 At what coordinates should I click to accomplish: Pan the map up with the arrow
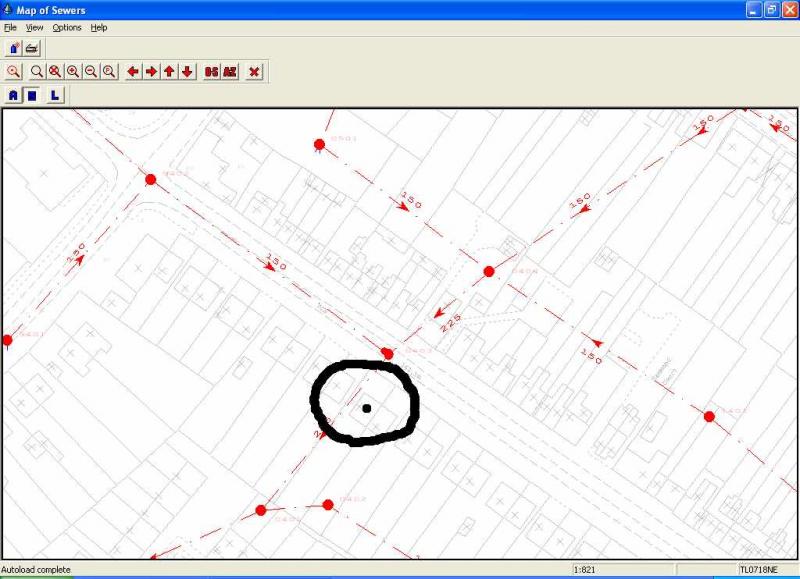(x=169, y=71)
